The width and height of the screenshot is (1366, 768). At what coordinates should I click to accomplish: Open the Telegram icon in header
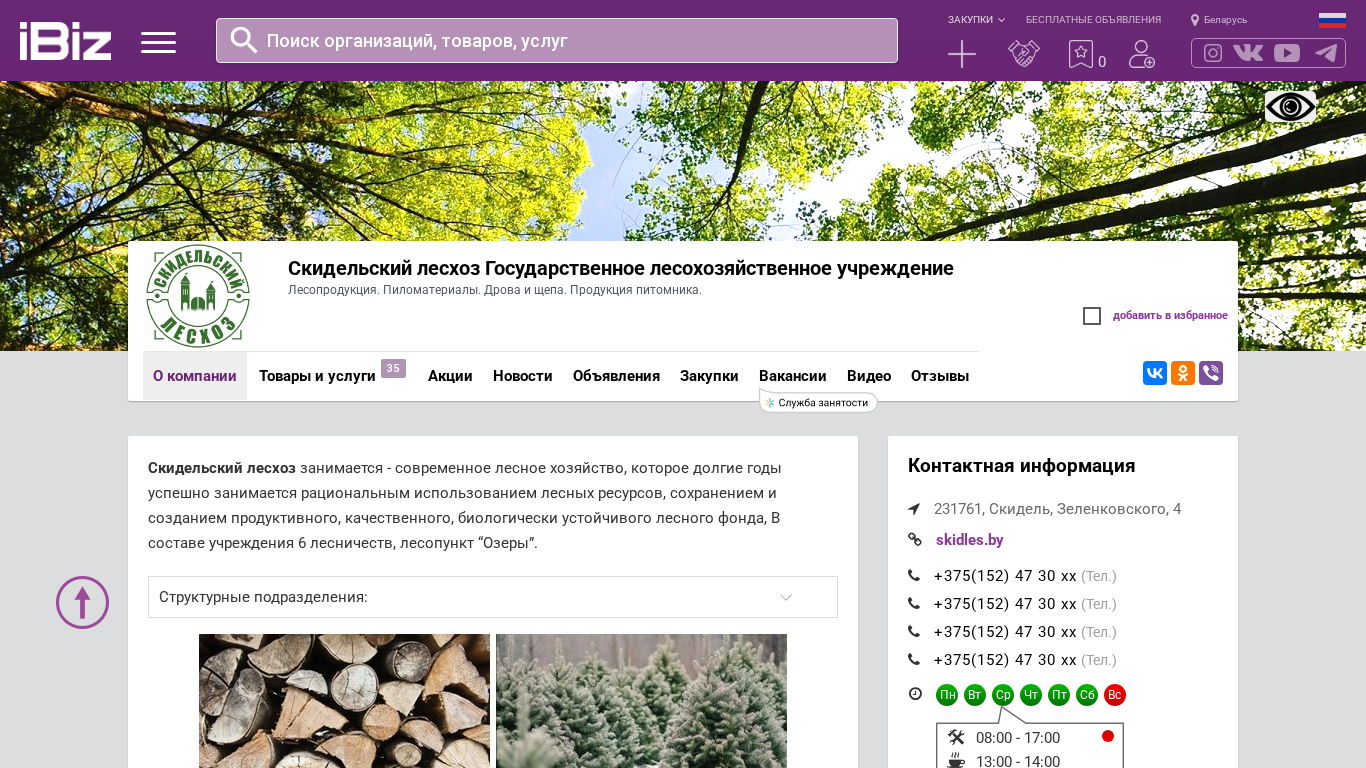pos(1326,53)
